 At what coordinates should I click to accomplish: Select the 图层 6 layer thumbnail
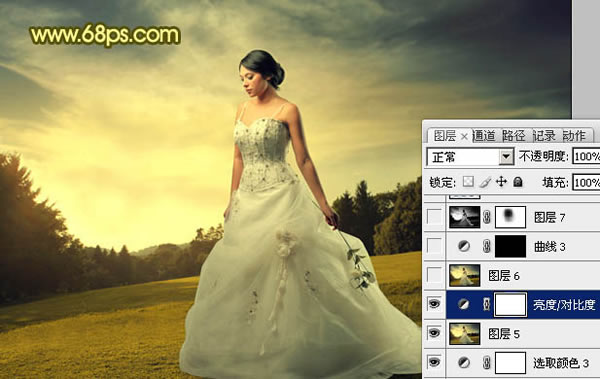[x=465, y=275]
